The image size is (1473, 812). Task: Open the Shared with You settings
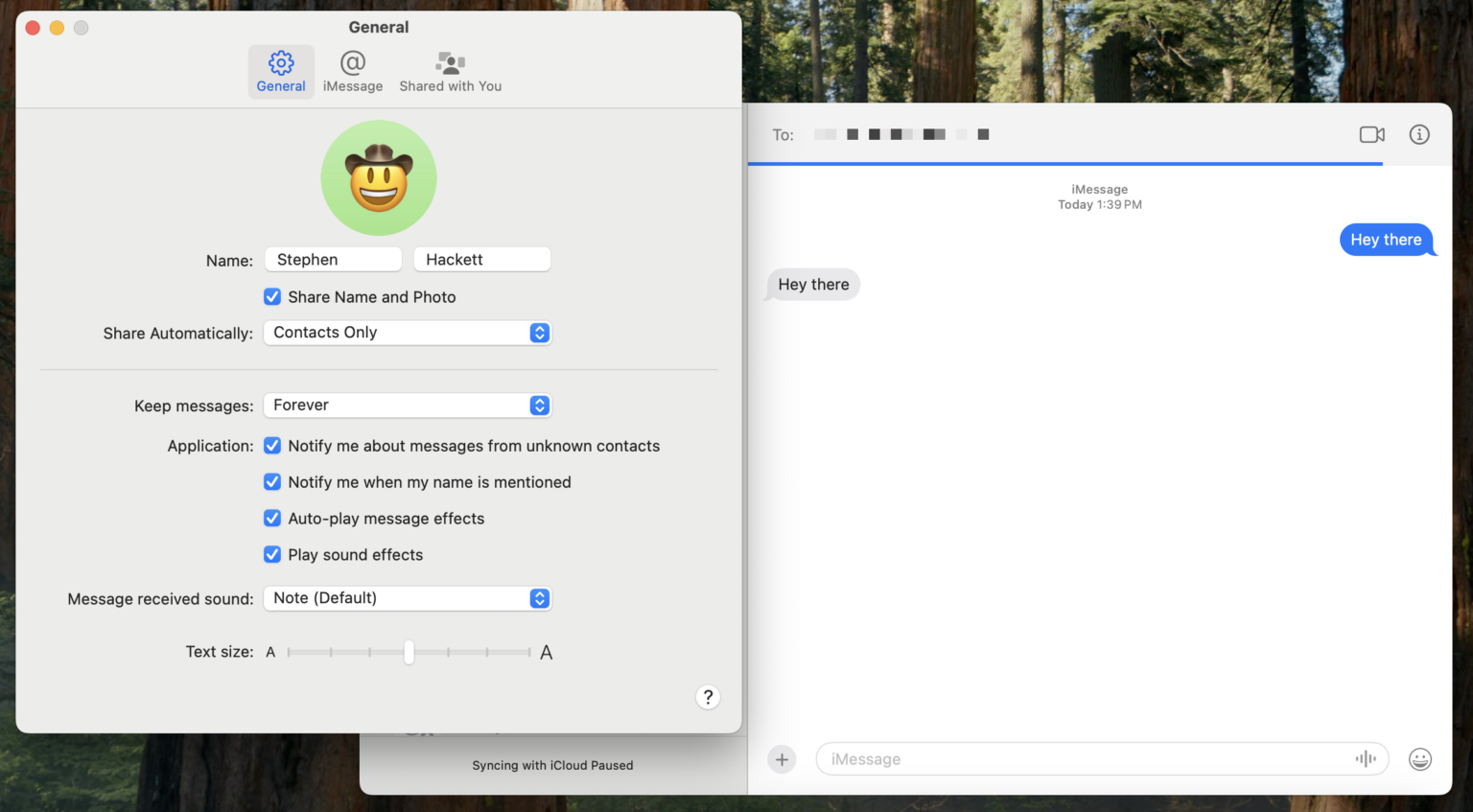[x=450, y=70]
